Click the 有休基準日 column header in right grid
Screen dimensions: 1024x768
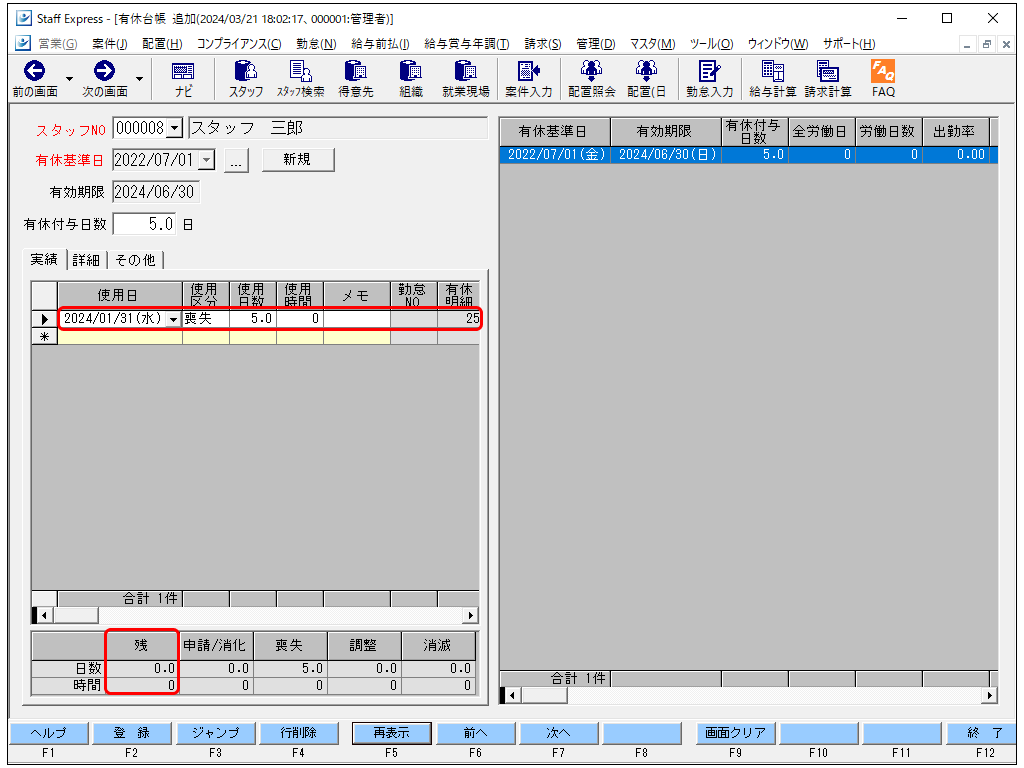(555, 132)
